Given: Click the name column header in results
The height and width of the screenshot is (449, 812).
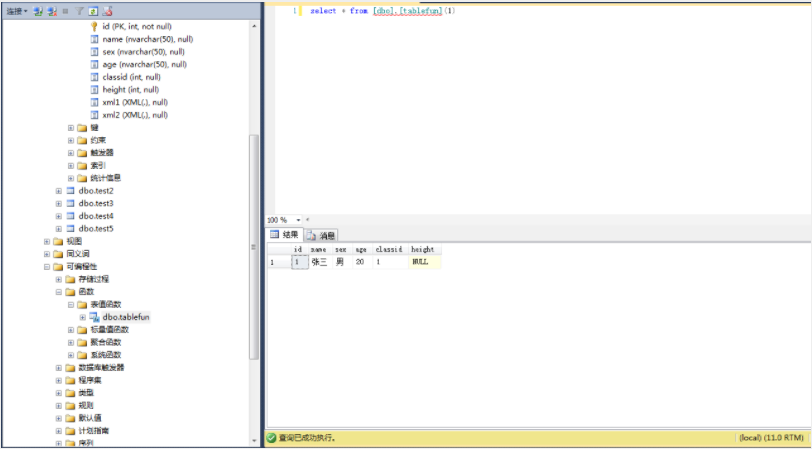Looking at the screenshot, I should 319,249.
